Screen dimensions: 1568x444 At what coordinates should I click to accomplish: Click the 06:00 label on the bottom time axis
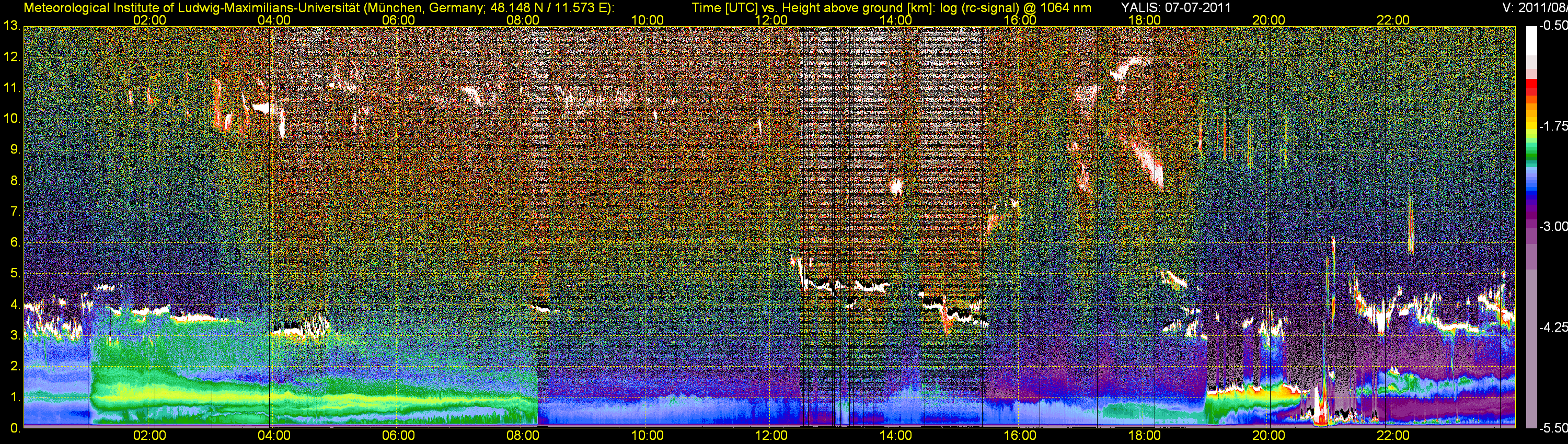point(398,436)
